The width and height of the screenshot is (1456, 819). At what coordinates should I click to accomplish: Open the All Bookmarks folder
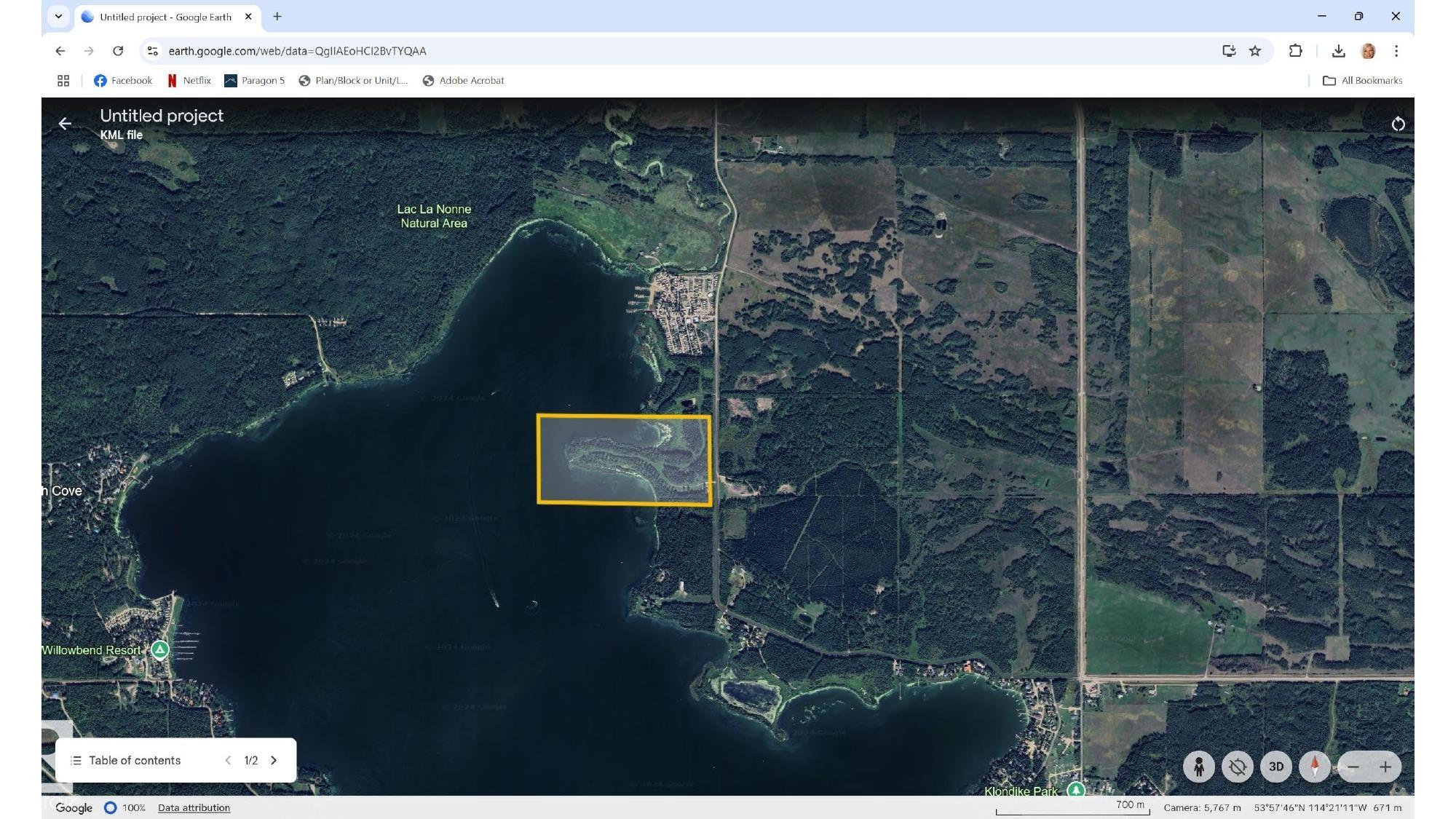(x=1362, y=80)
